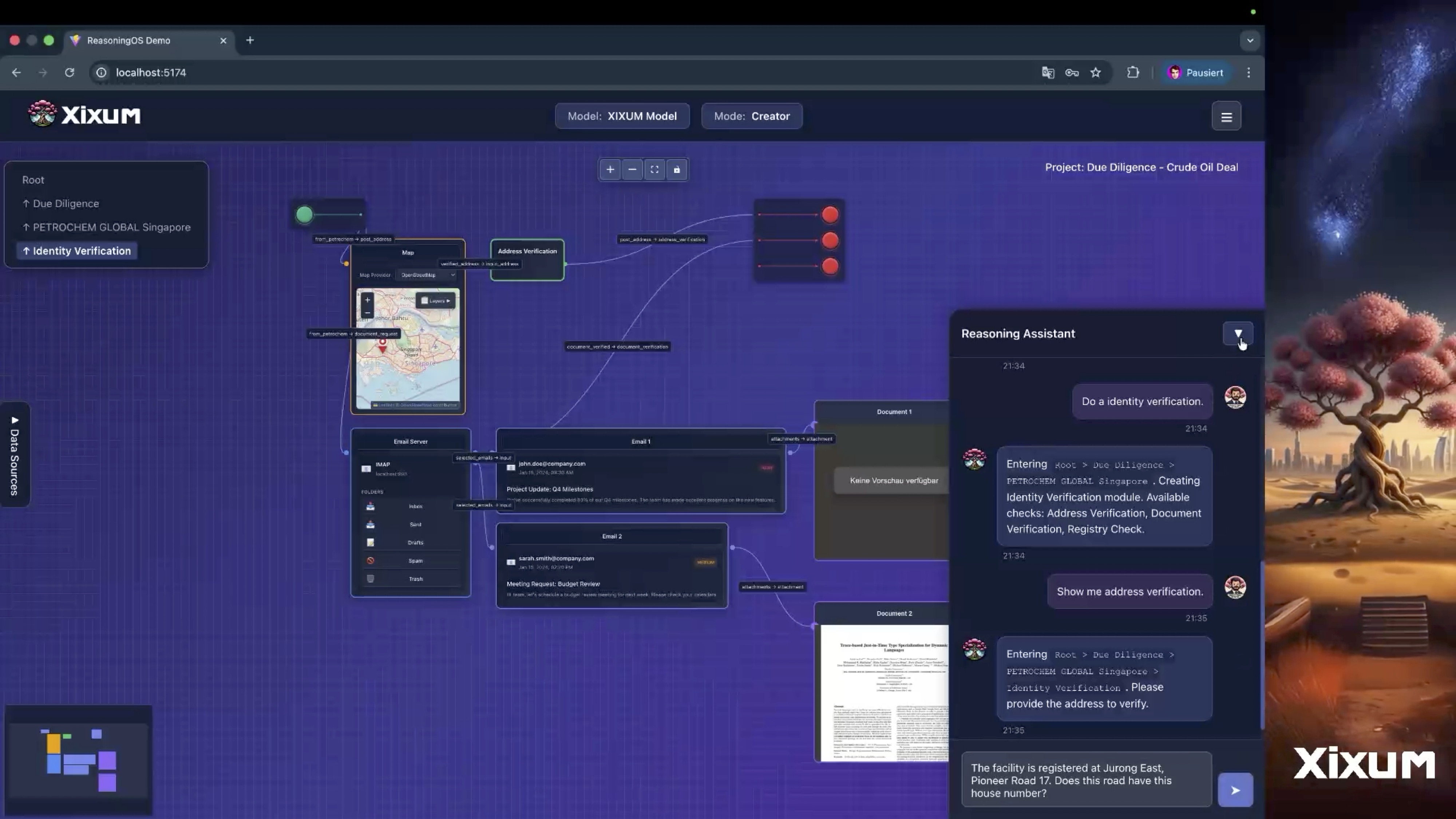Select the document_verified → document_verification edge label

(x=617, y=347)
